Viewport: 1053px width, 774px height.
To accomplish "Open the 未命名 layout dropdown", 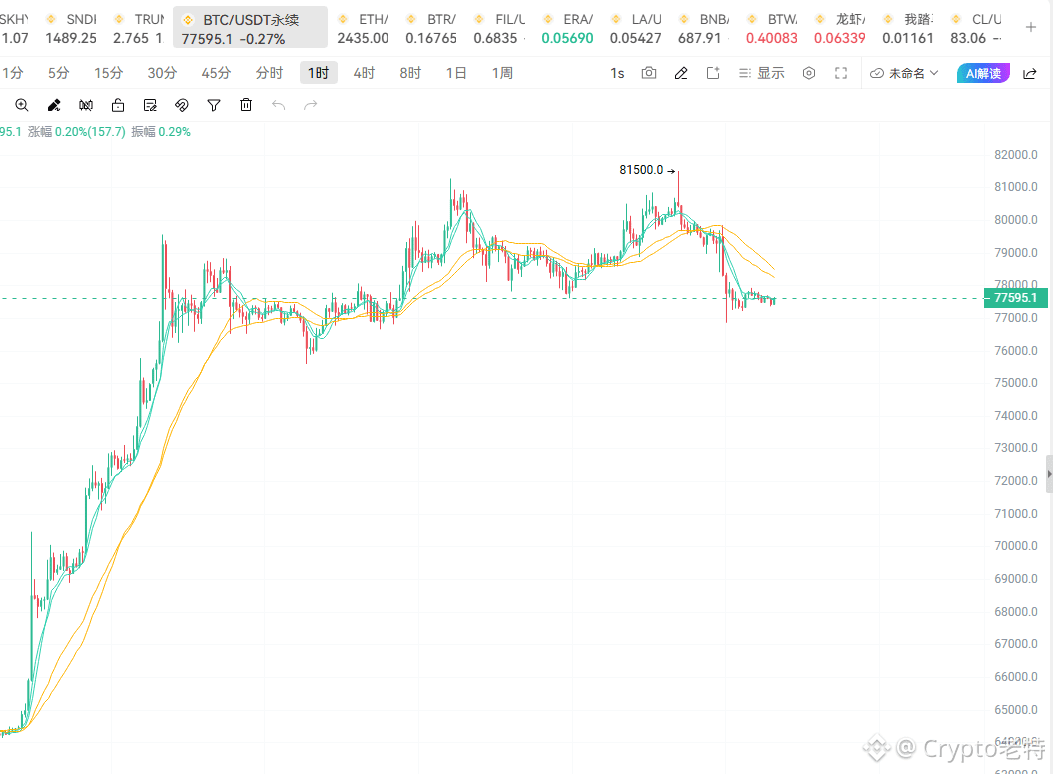I will click(904, 73).
